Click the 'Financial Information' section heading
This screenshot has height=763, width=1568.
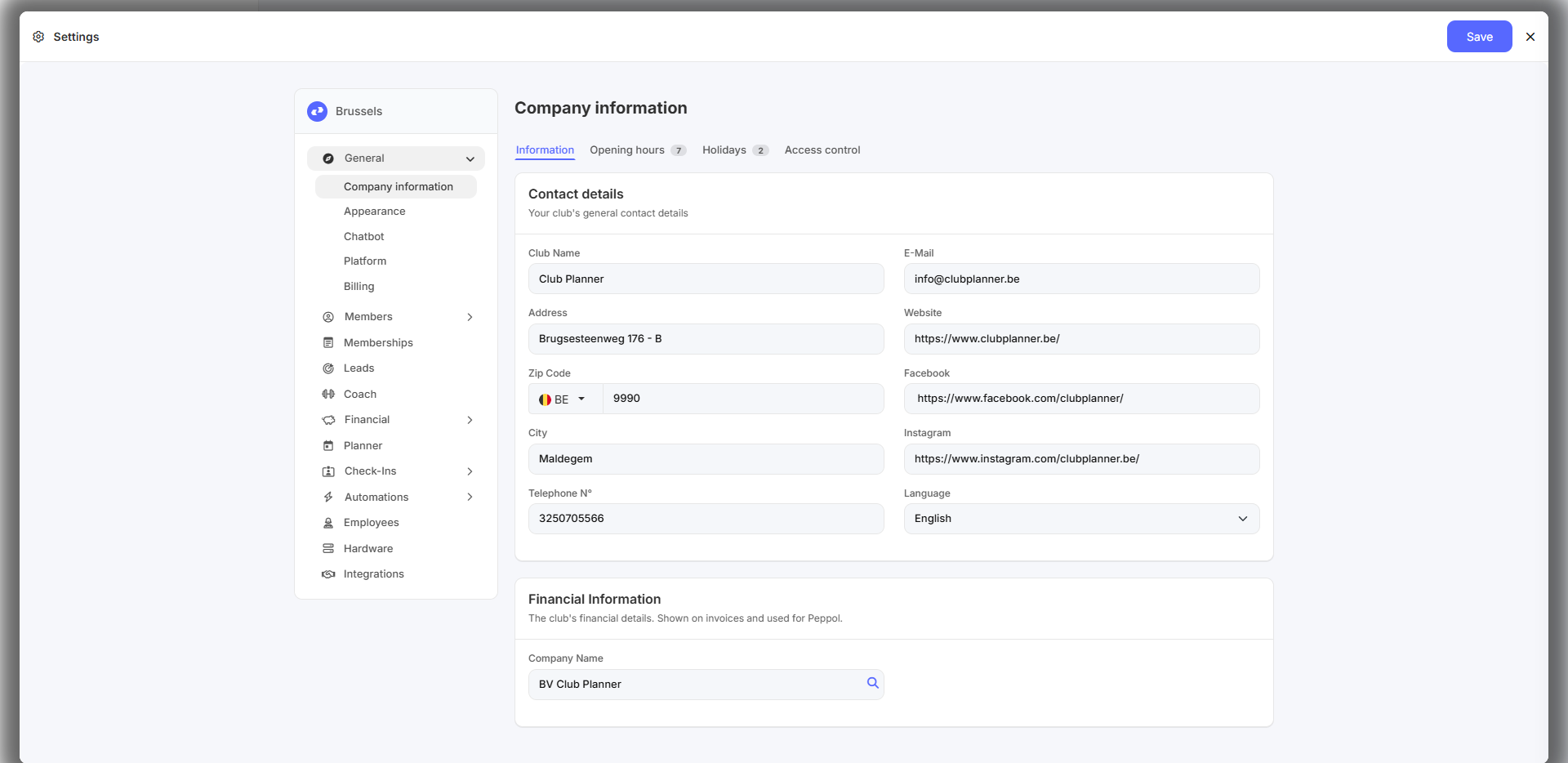click(595, 600)
